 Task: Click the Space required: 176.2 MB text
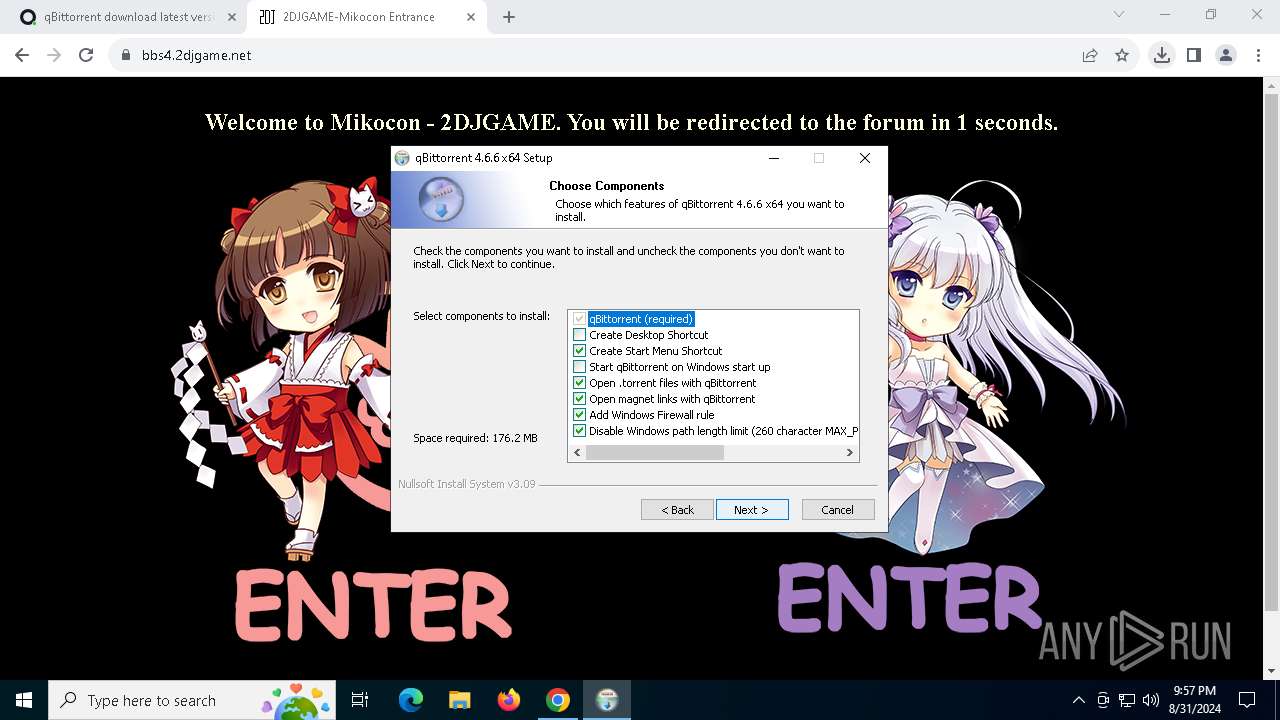[x=475, y=438]
